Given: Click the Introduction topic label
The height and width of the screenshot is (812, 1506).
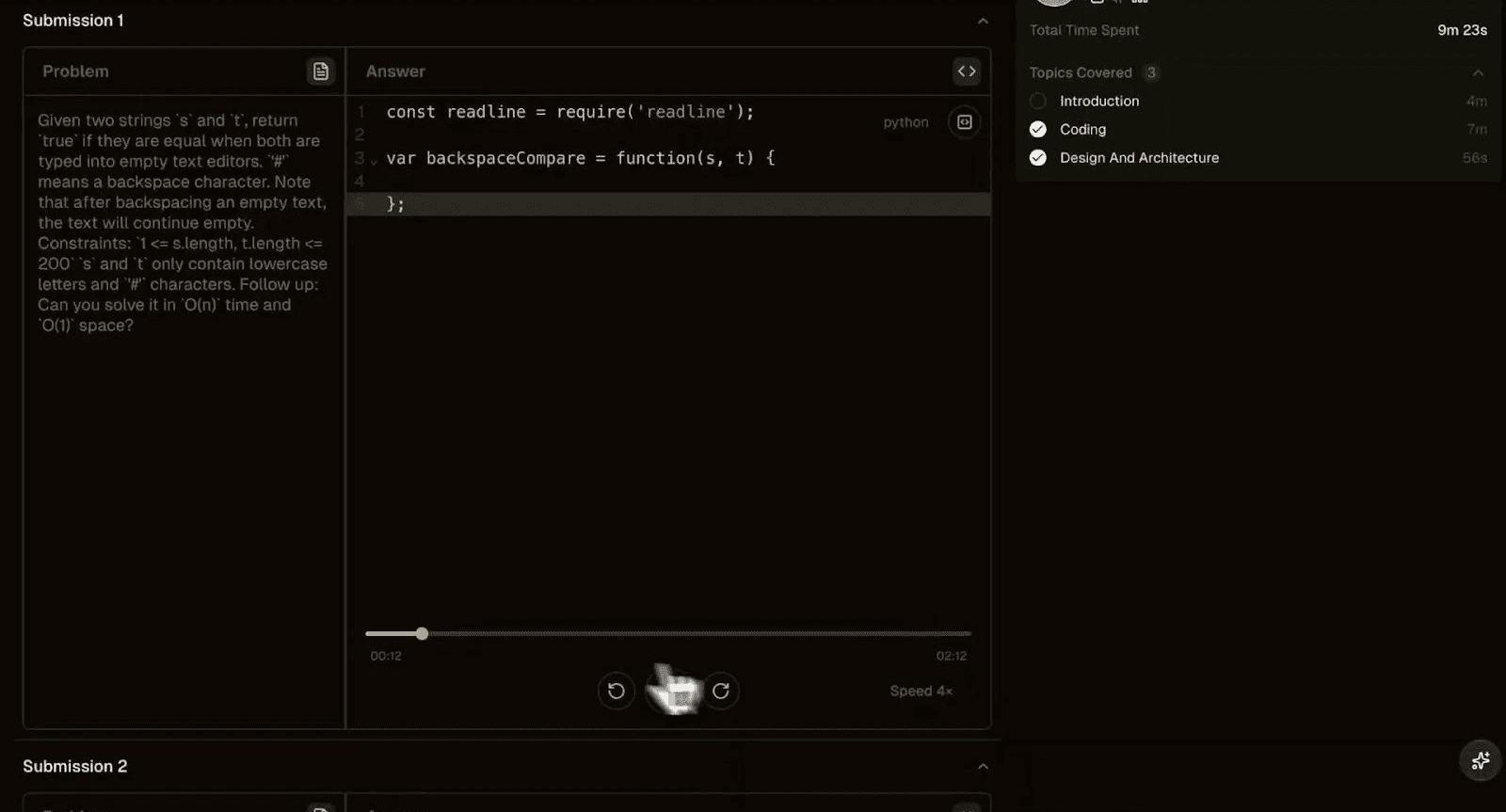Looking at the screenshot, I should 1099,101.
